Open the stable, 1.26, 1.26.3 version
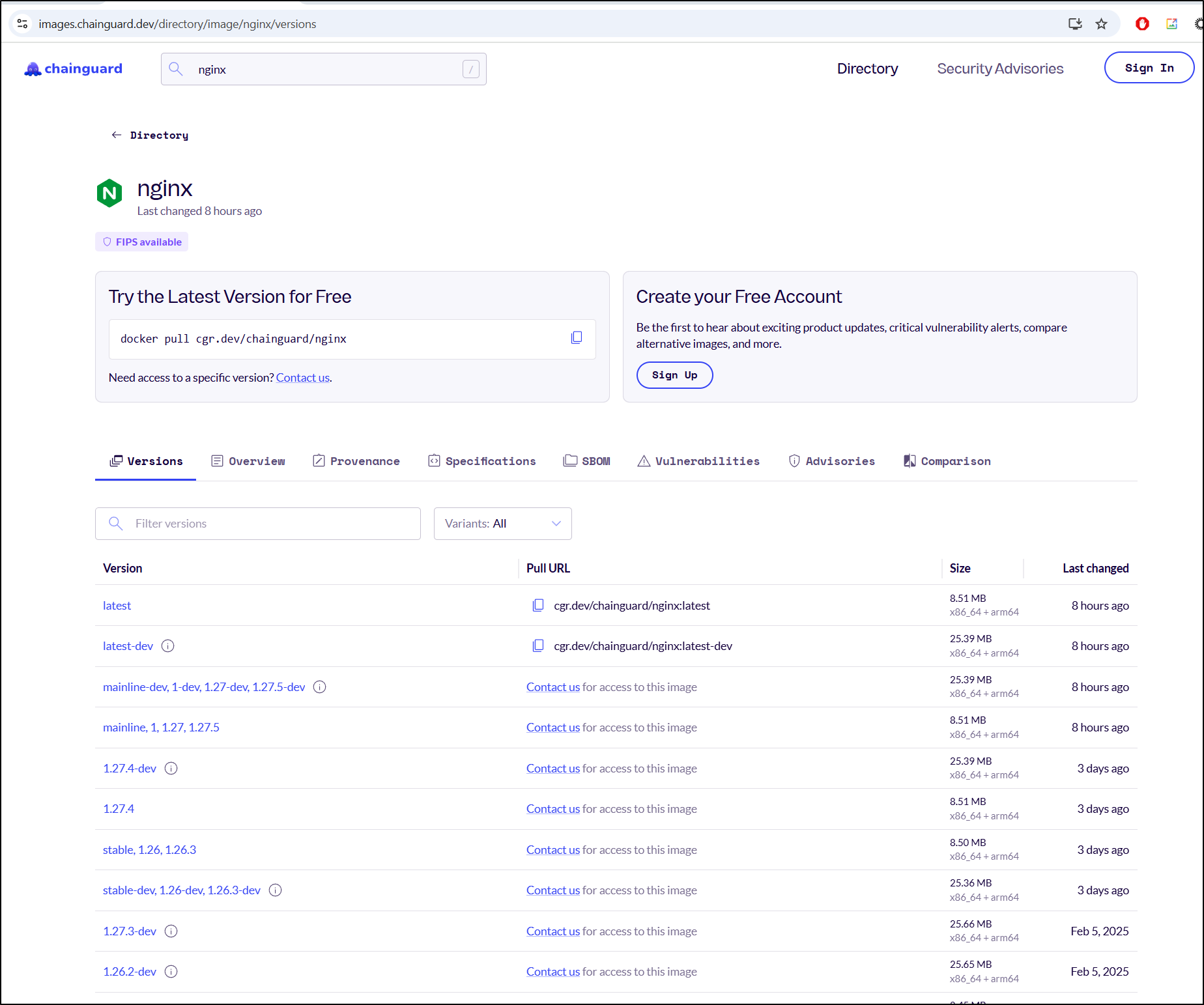 pos(149,849)
